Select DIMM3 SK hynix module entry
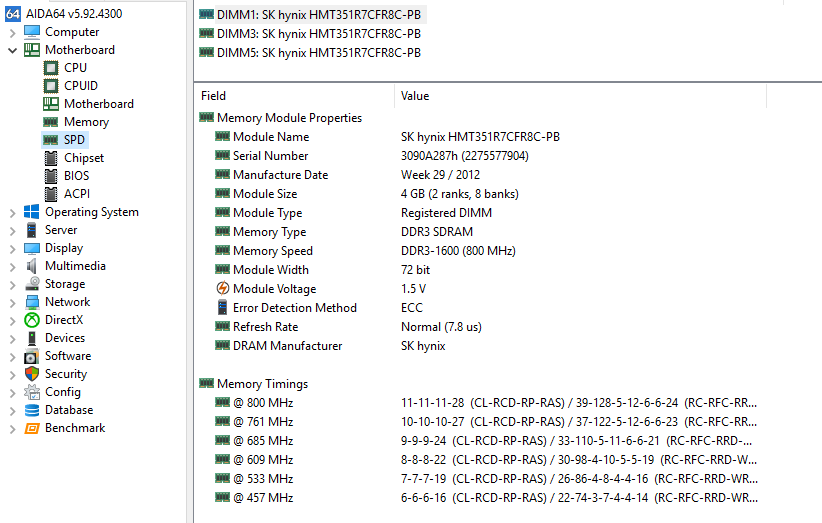Image resolution: width=822 pixels, height=523 pixels. 310,34
